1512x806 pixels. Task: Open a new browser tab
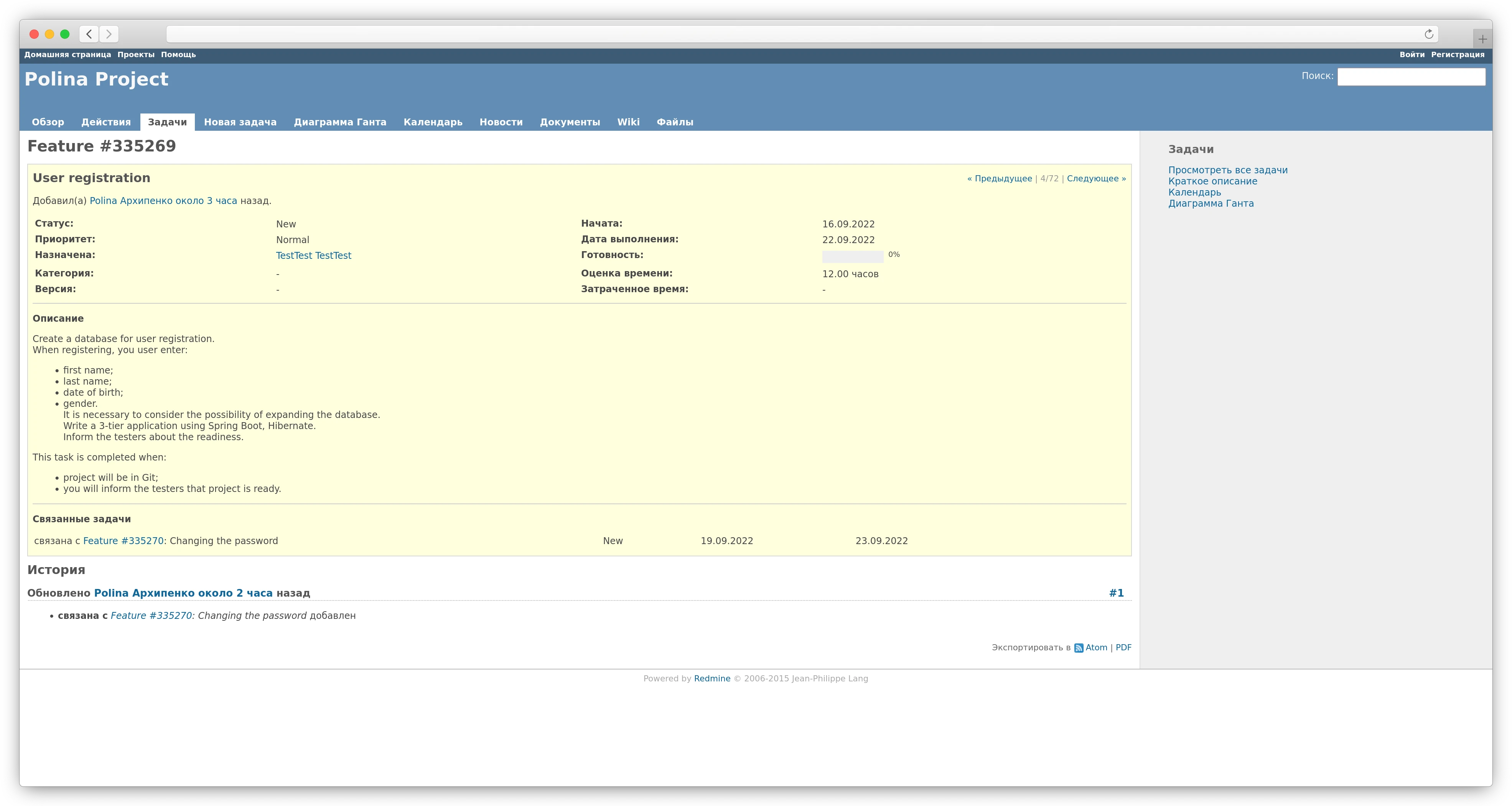tap(1482, 39)
